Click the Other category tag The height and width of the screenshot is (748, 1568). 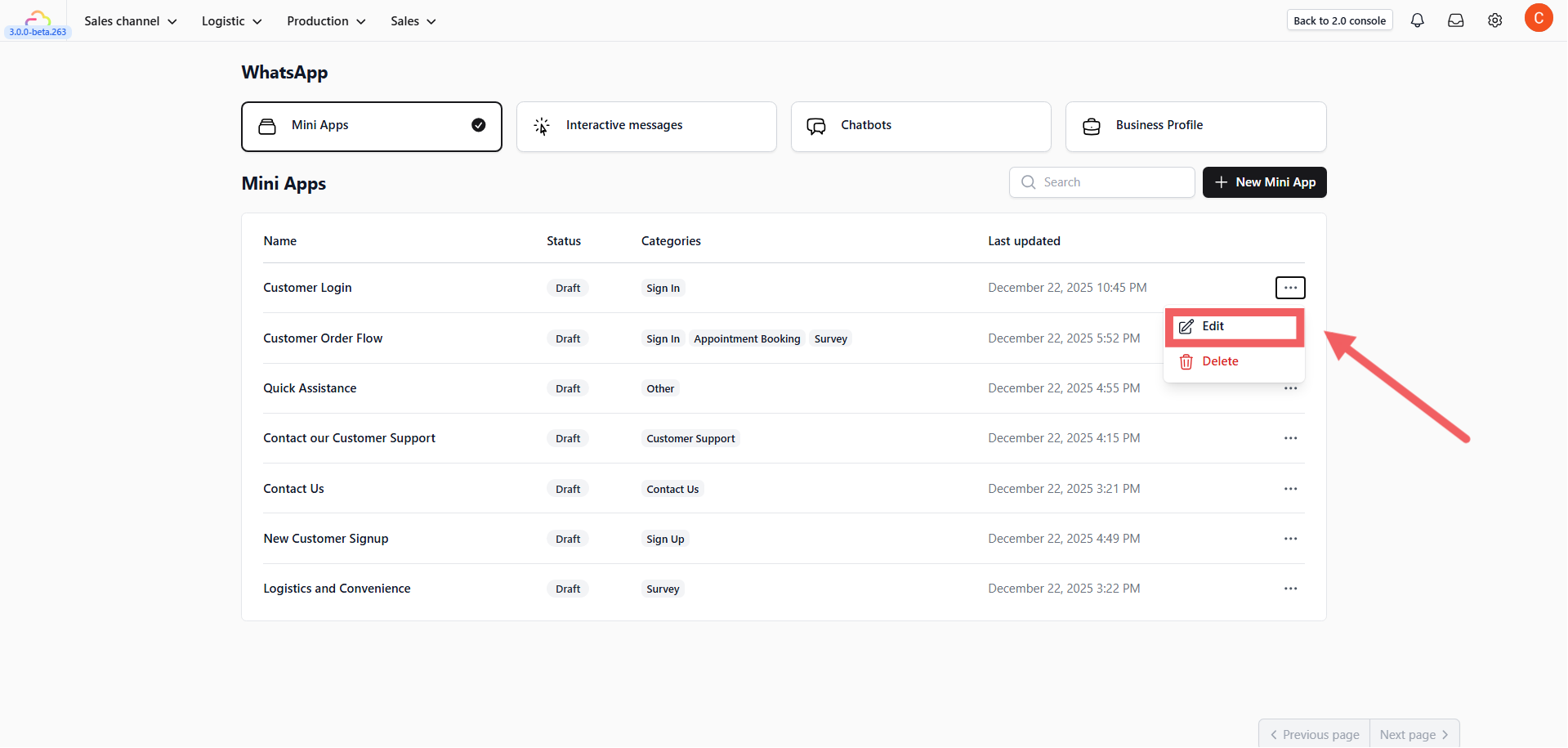click(x=660, y=389)
